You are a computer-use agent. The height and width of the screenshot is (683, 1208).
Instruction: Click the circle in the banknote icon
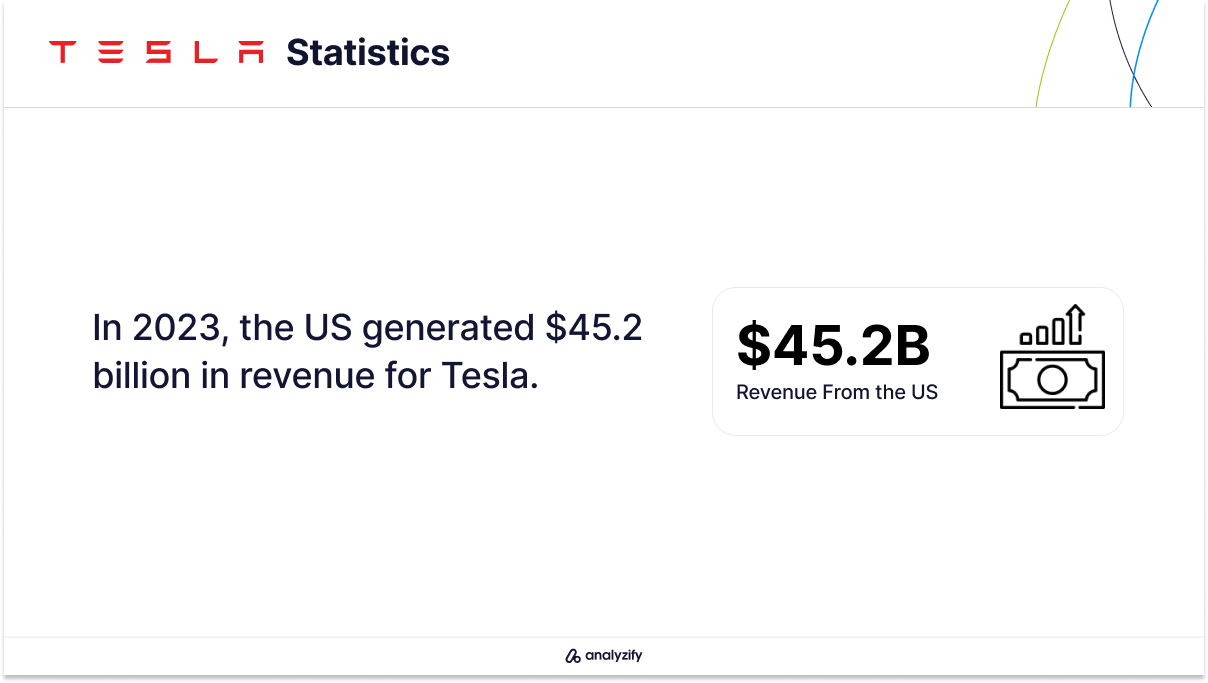pos(1052,379)
